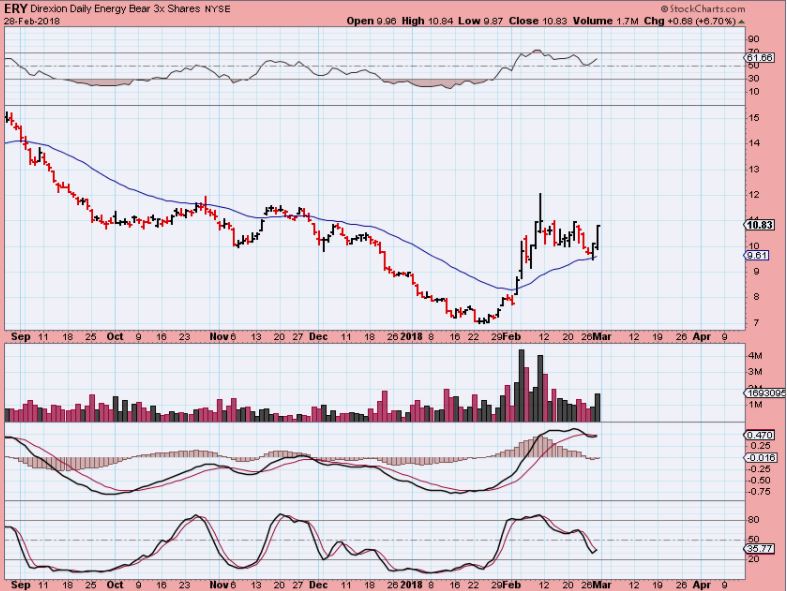
Task: Click the Volume 1.7M header value
Action: pyautogui.click(x=606, y=21)
